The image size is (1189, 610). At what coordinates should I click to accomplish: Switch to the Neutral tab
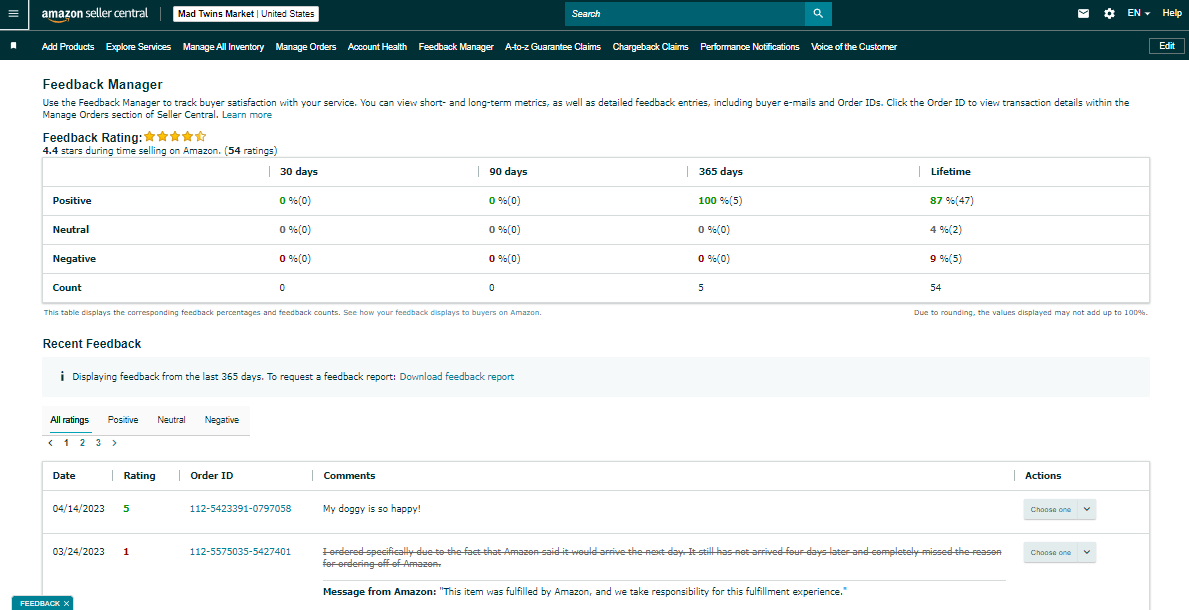[171, 420]
